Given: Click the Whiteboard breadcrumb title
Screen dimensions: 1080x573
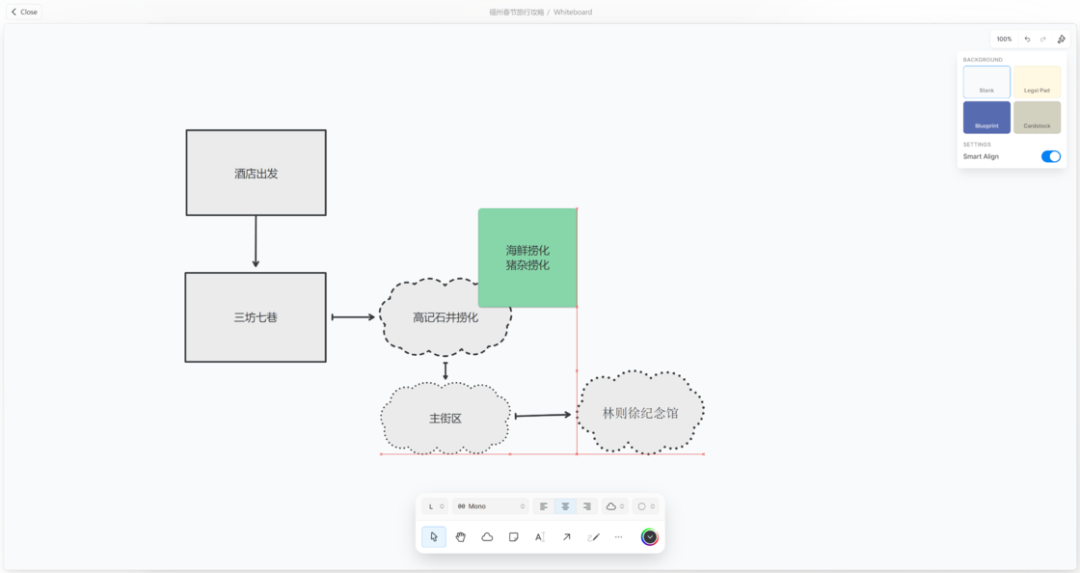Looking at the screenshot, I should tap(572, 12).
